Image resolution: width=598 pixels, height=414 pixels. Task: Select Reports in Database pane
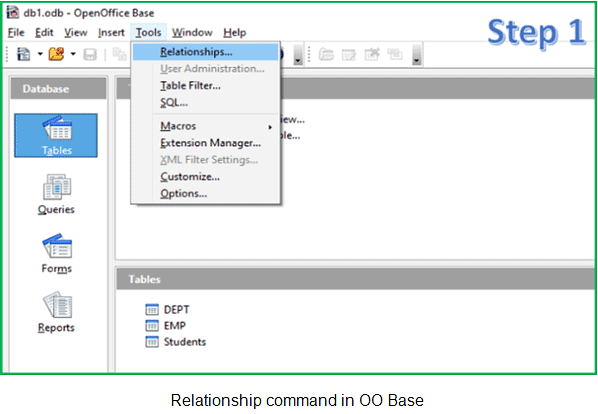(56, 312)
